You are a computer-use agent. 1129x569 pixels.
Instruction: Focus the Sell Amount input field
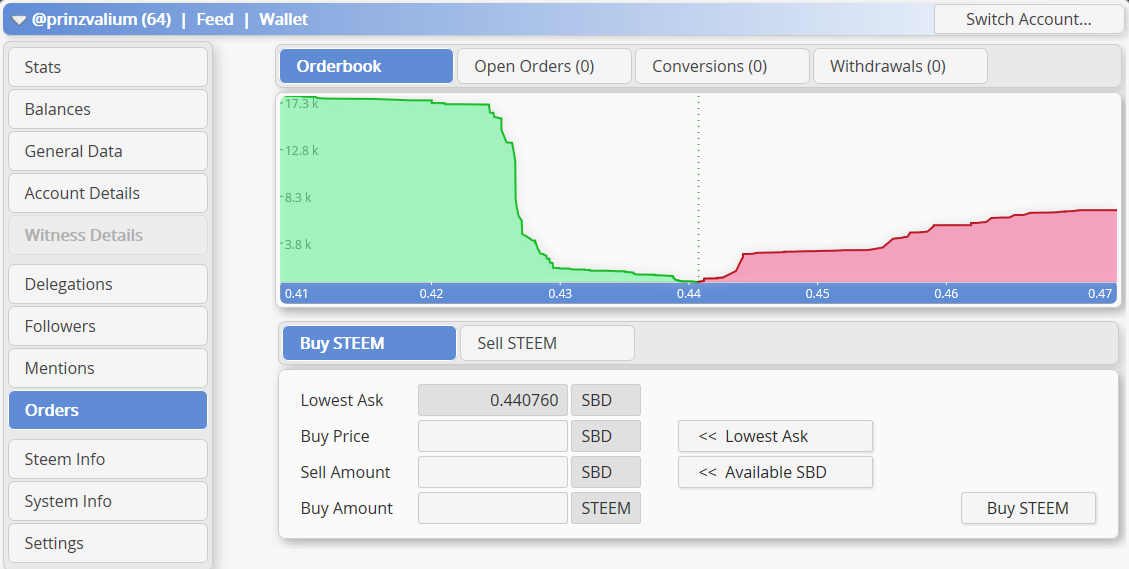[493, 472]
